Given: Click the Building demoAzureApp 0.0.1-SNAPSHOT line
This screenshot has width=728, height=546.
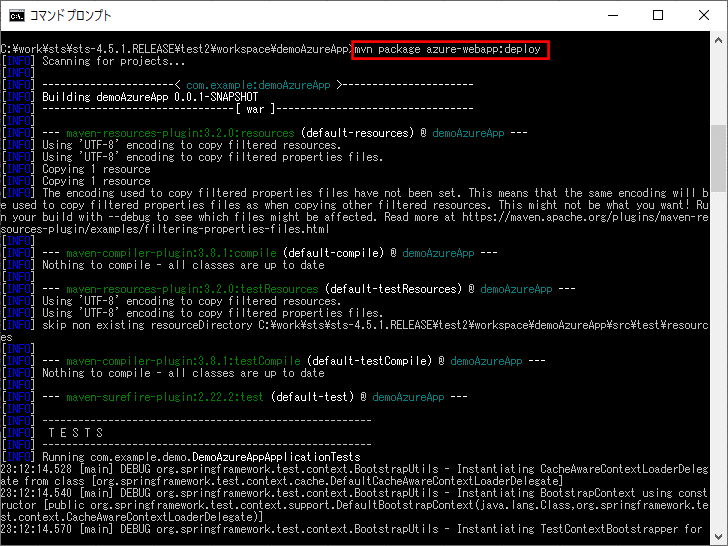Looking at the screenshot, I should click(142, 97).
